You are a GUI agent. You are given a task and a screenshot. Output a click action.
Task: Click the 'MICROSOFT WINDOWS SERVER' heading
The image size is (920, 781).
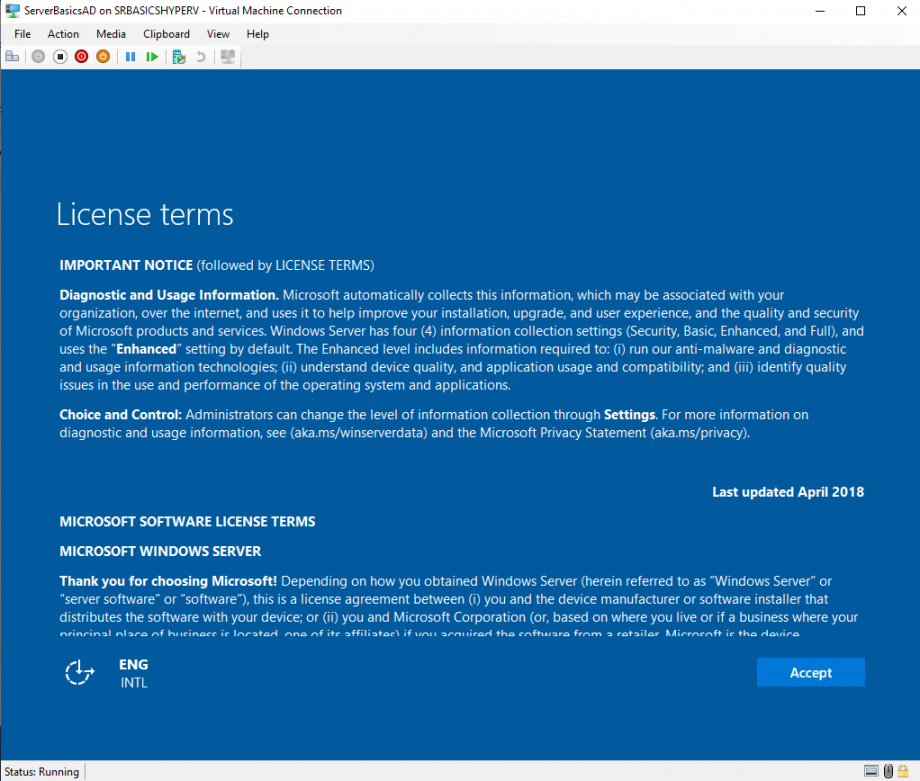(x=160, y=552)
